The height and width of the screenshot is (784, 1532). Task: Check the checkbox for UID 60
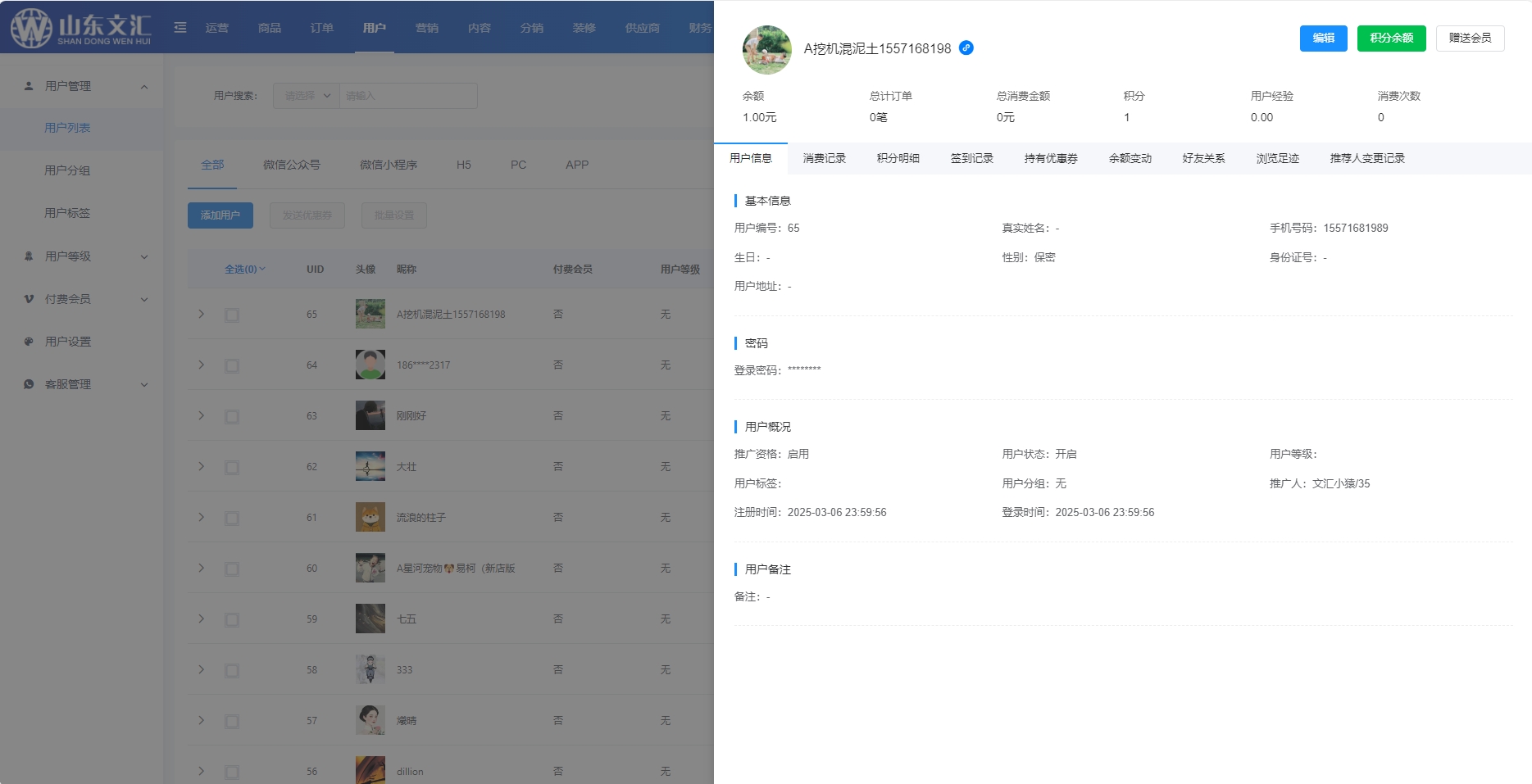pos(232,569)
